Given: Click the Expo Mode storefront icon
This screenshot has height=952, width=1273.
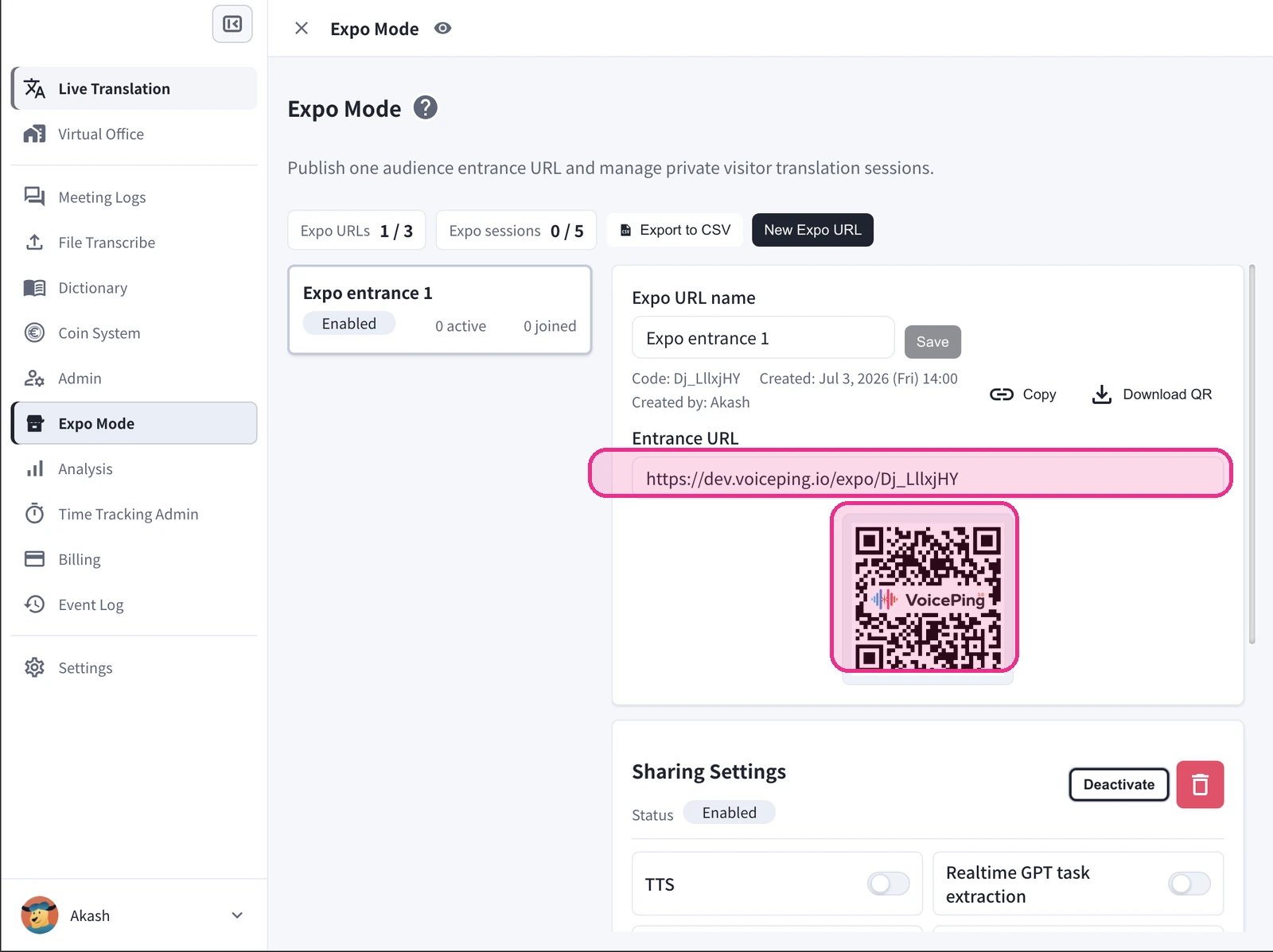Looking at the screenshot, I should 34,423.
